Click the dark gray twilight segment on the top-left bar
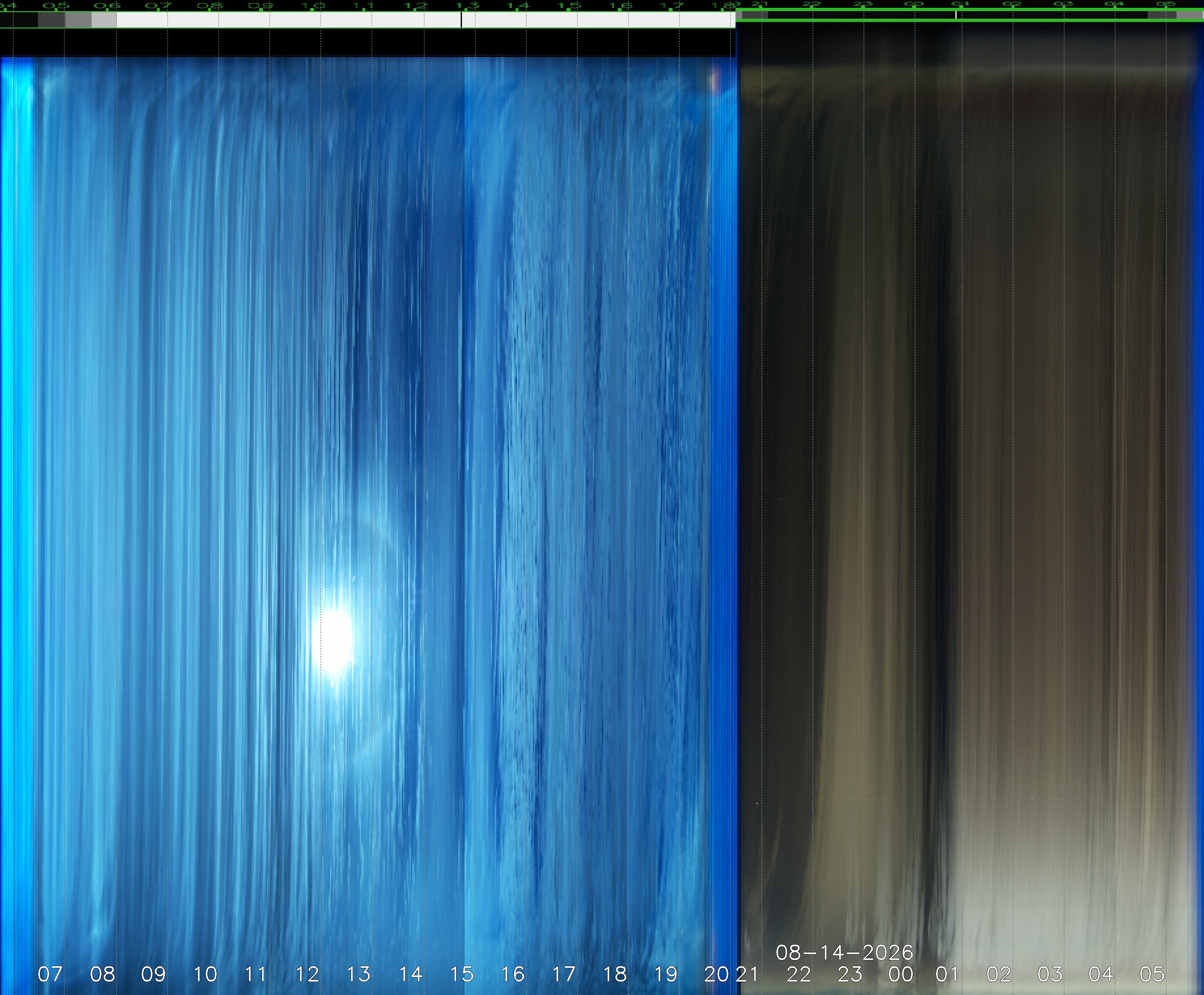The image size is (1204, 995). pos(52,20)
